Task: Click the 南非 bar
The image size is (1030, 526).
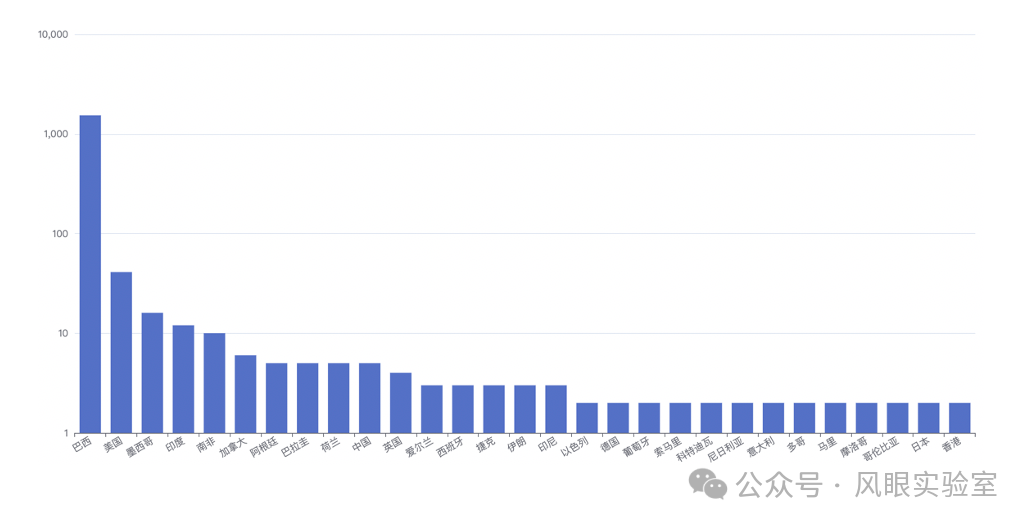Action: point(214,383)
